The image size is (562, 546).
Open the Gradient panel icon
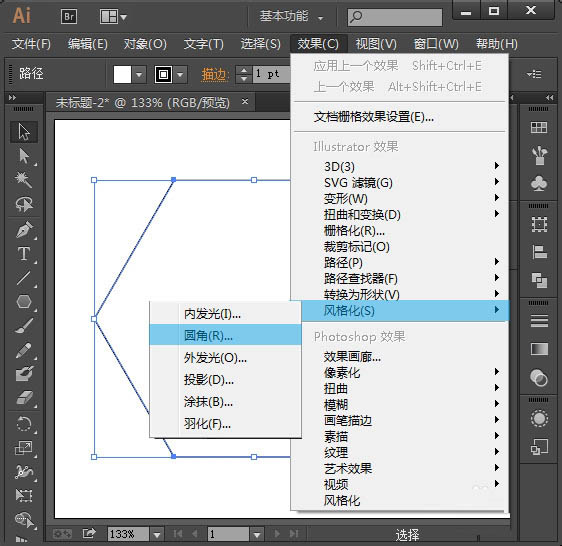tap(539, 349)
